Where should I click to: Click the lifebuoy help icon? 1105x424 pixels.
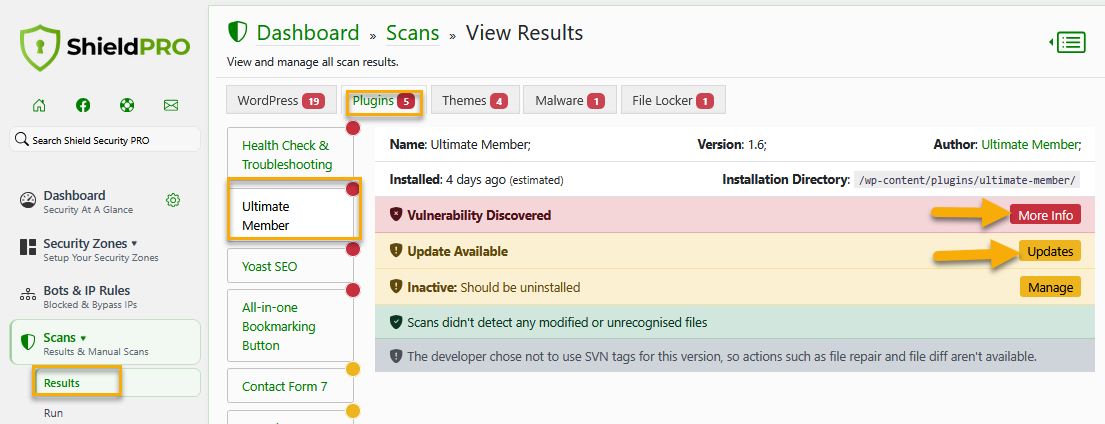(x=126, y=106)
